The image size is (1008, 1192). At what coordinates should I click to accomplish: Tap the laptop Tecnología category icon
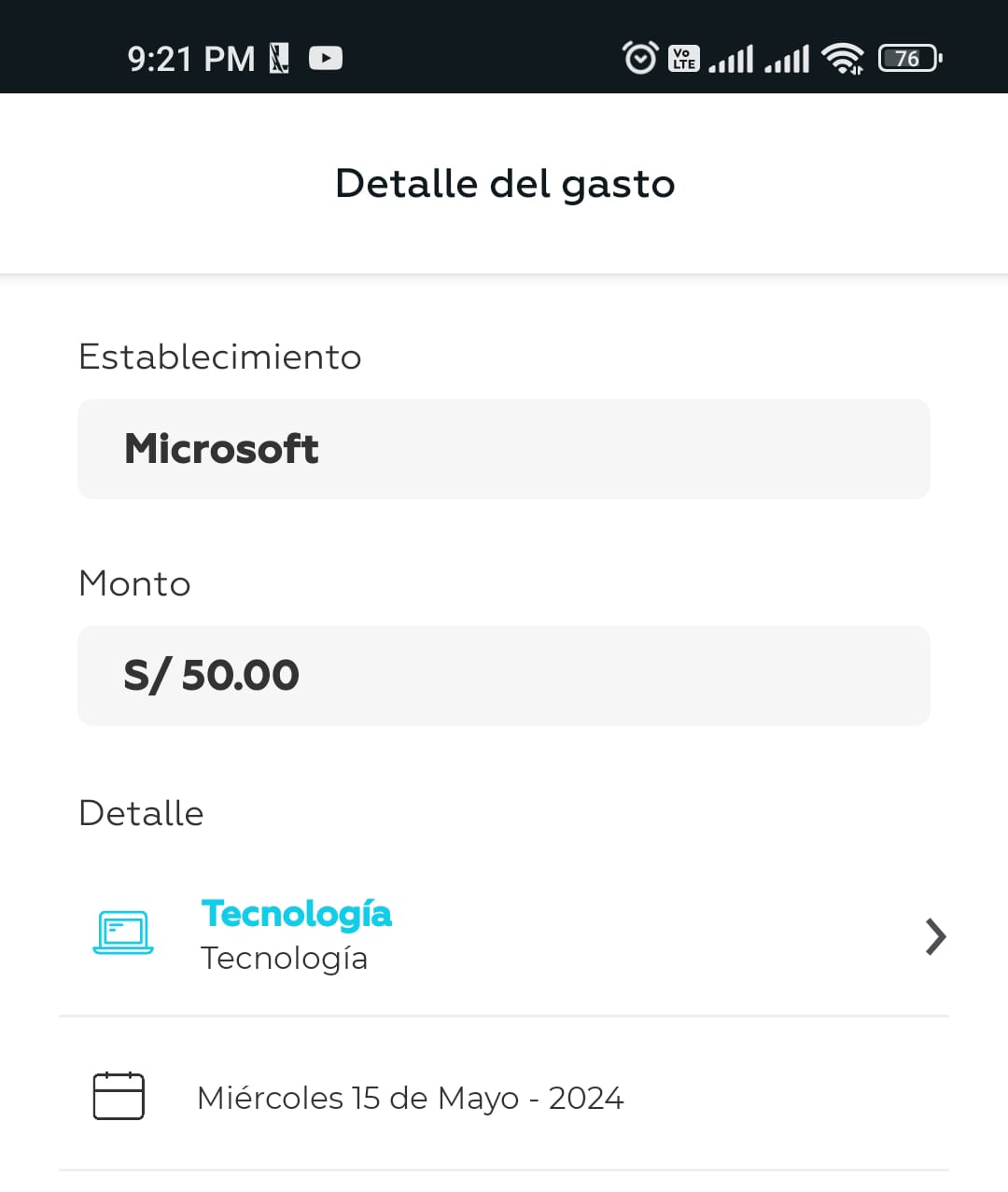click(x=123, y=933)
